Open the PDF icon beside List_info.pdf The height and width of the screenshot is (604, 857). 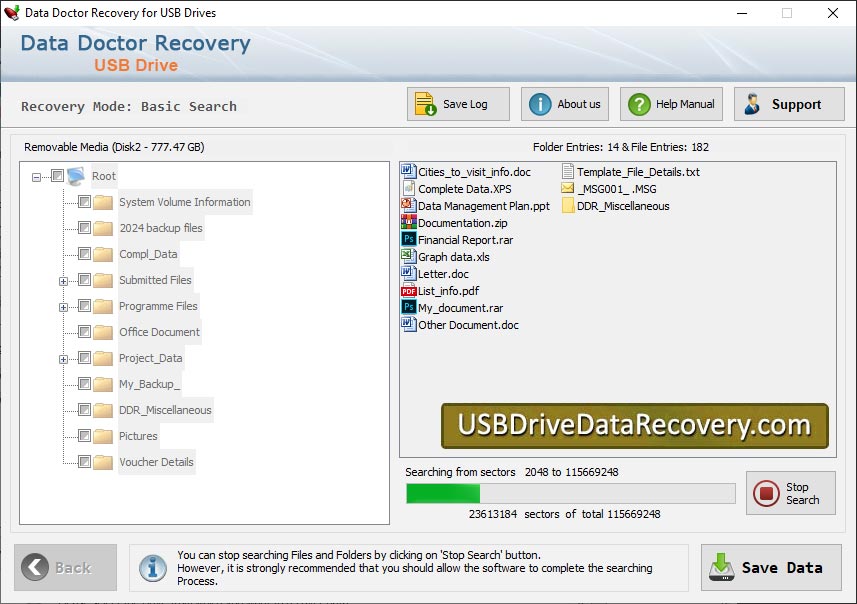click(x=409, y=291)
